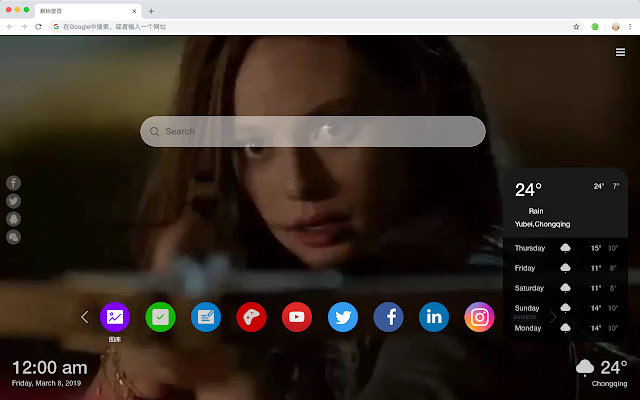Open the Twitter shortcut in the dock

343,317
